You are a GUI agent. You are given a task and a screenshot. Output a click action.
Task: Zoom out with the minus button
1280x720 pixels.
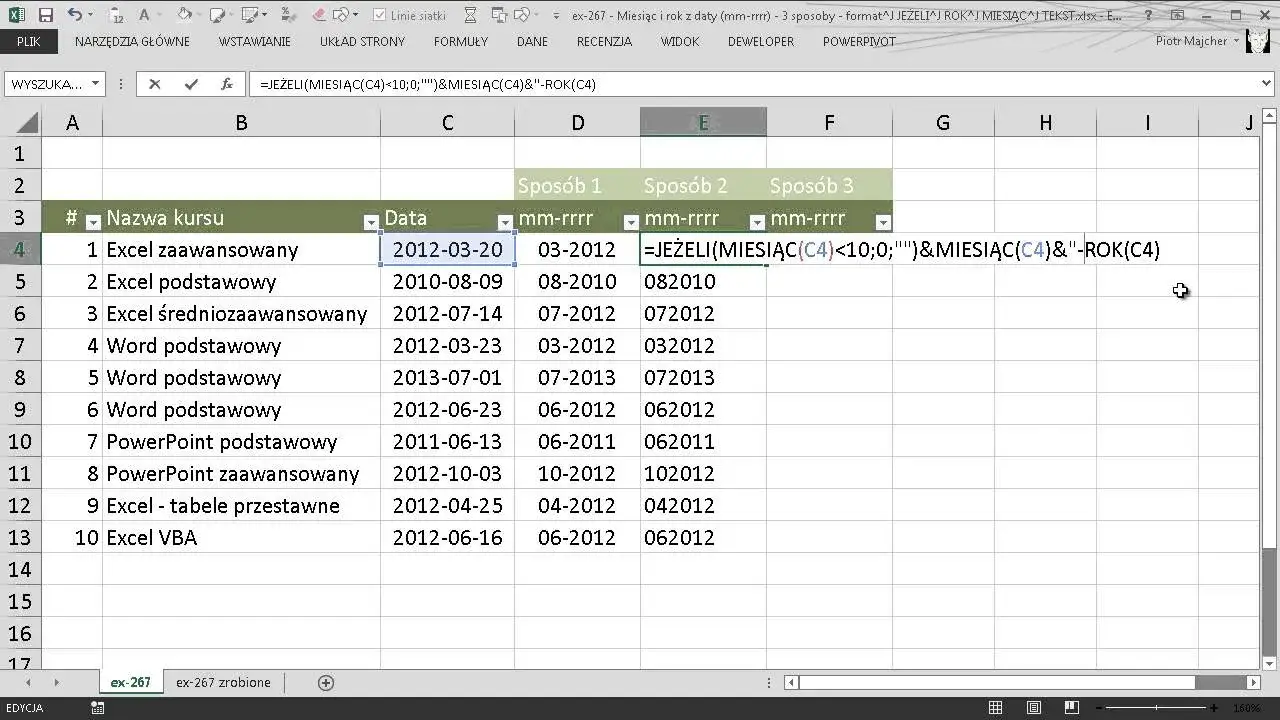tap(1098, 708)
